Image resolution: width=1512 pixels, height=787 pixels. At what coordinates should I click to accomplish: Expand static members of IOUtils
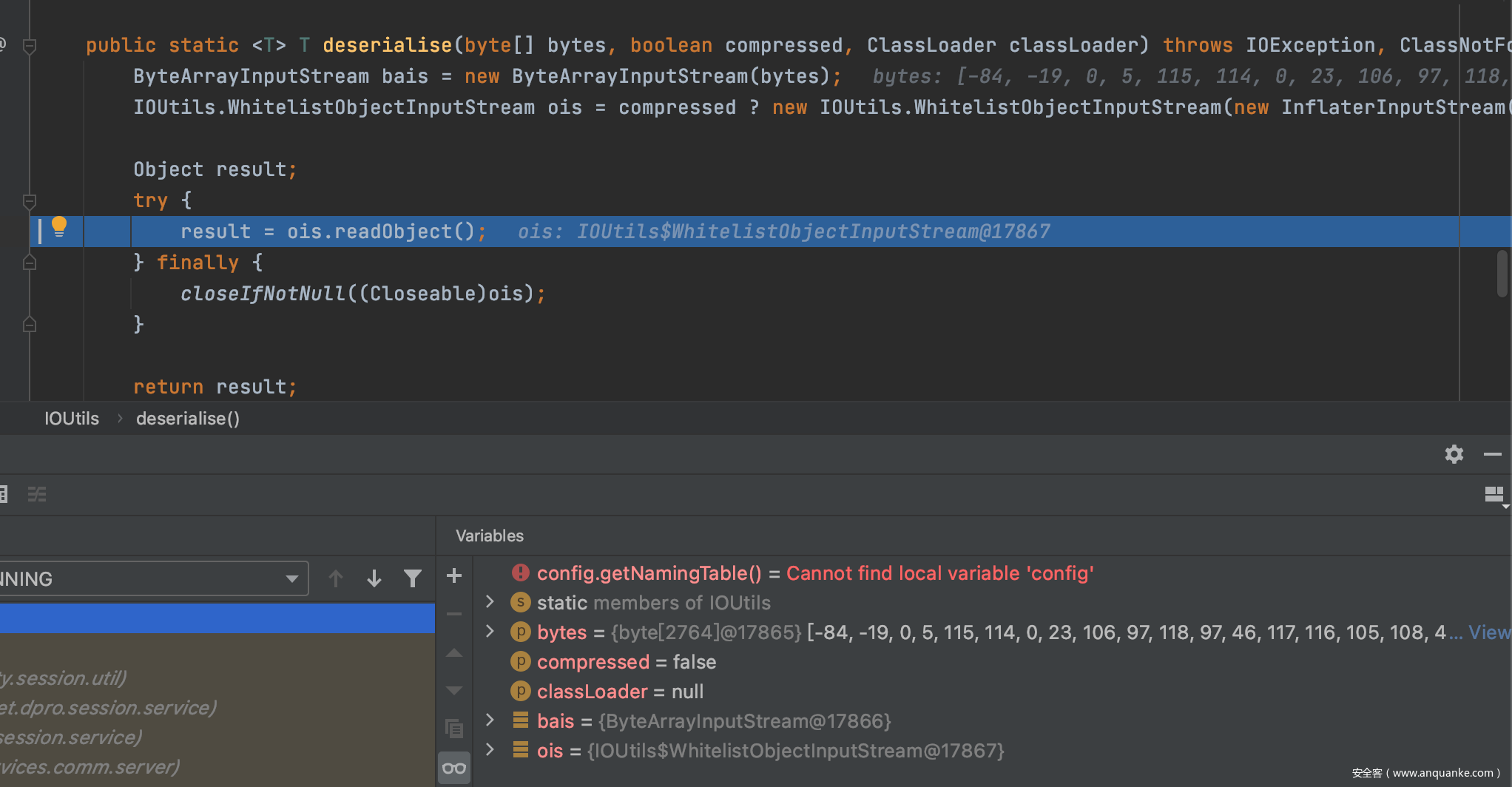[490, 602]
